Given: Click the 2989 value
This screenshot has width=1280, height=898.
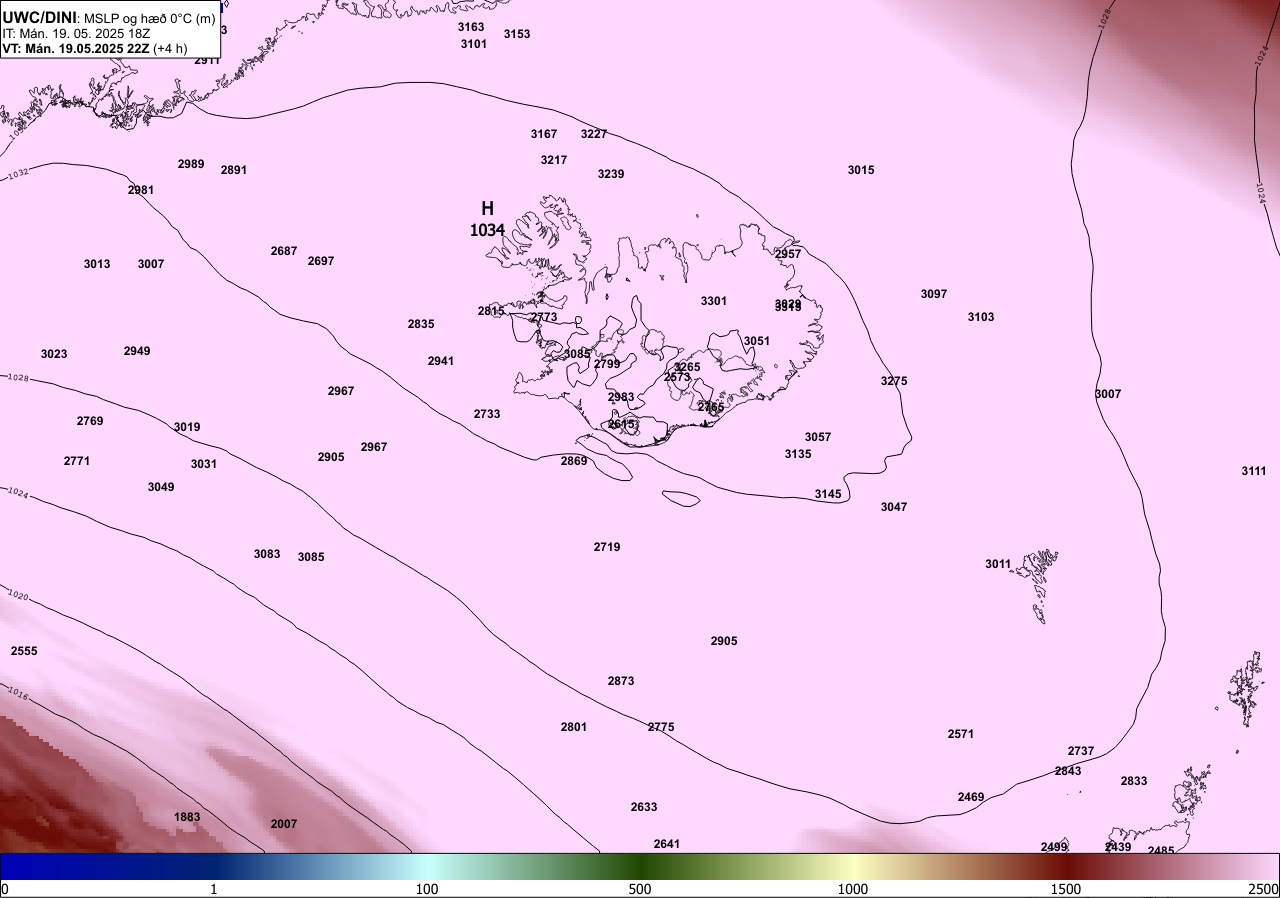Looking at the screenshot, I should point(191,164).
